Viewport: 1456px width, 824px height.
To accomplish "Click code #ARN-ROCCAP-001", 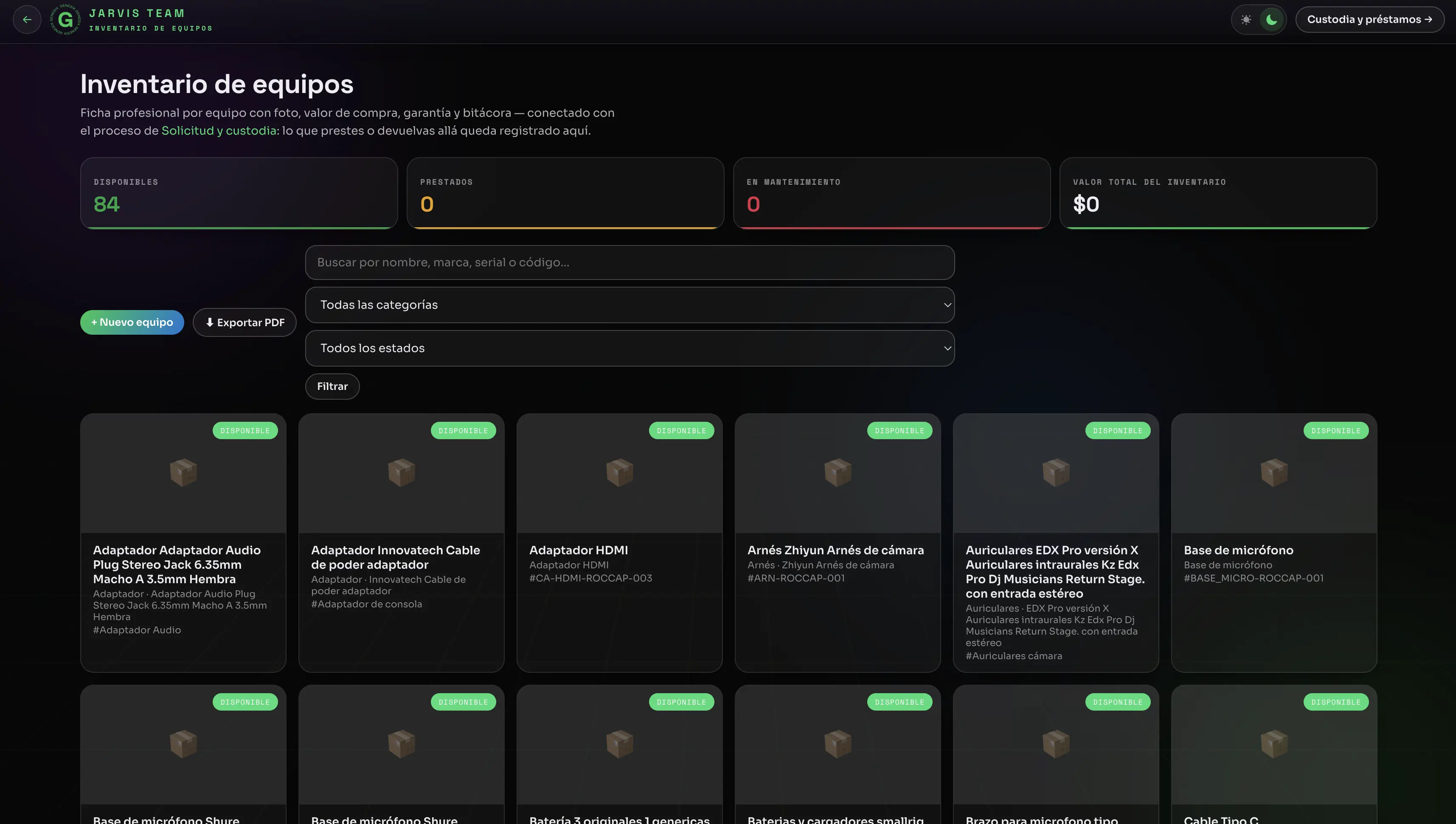I will [796, 578].
